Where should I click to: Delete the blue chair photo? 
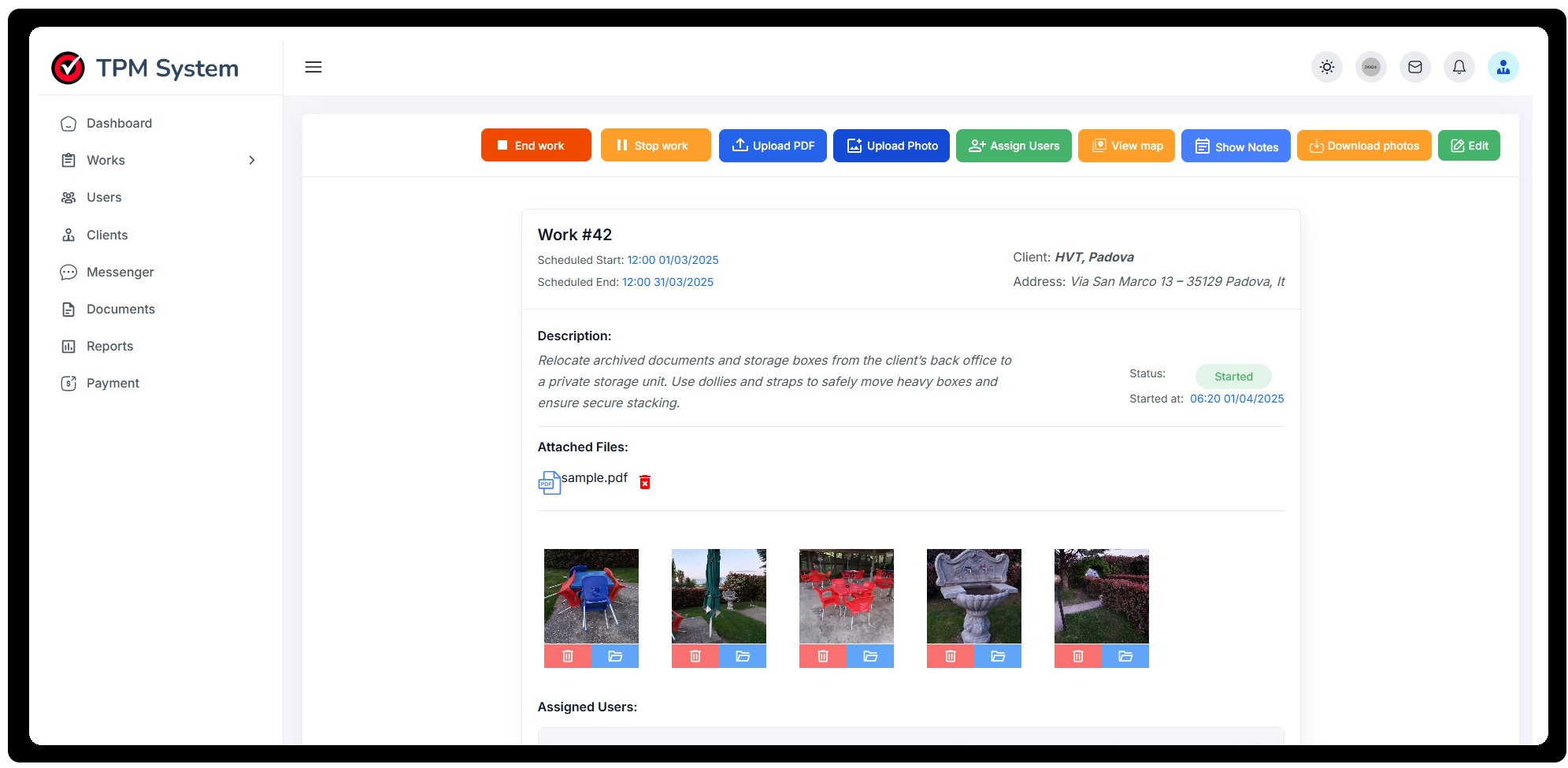[x=568, y=656]
